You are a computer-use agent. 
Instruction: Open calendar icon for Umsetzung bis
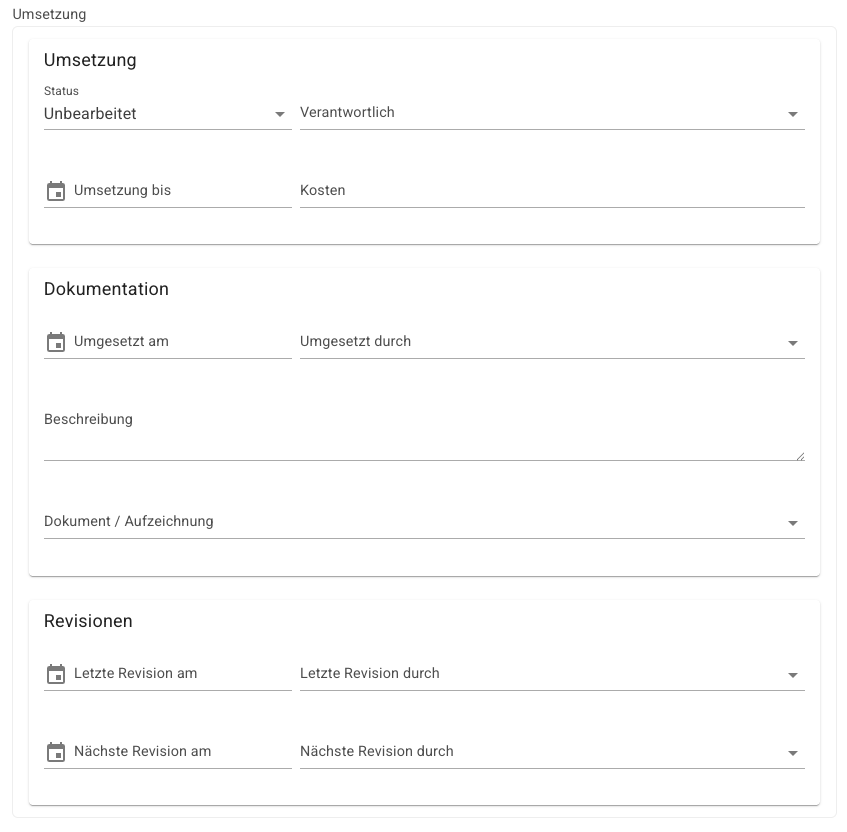point(56,191)
